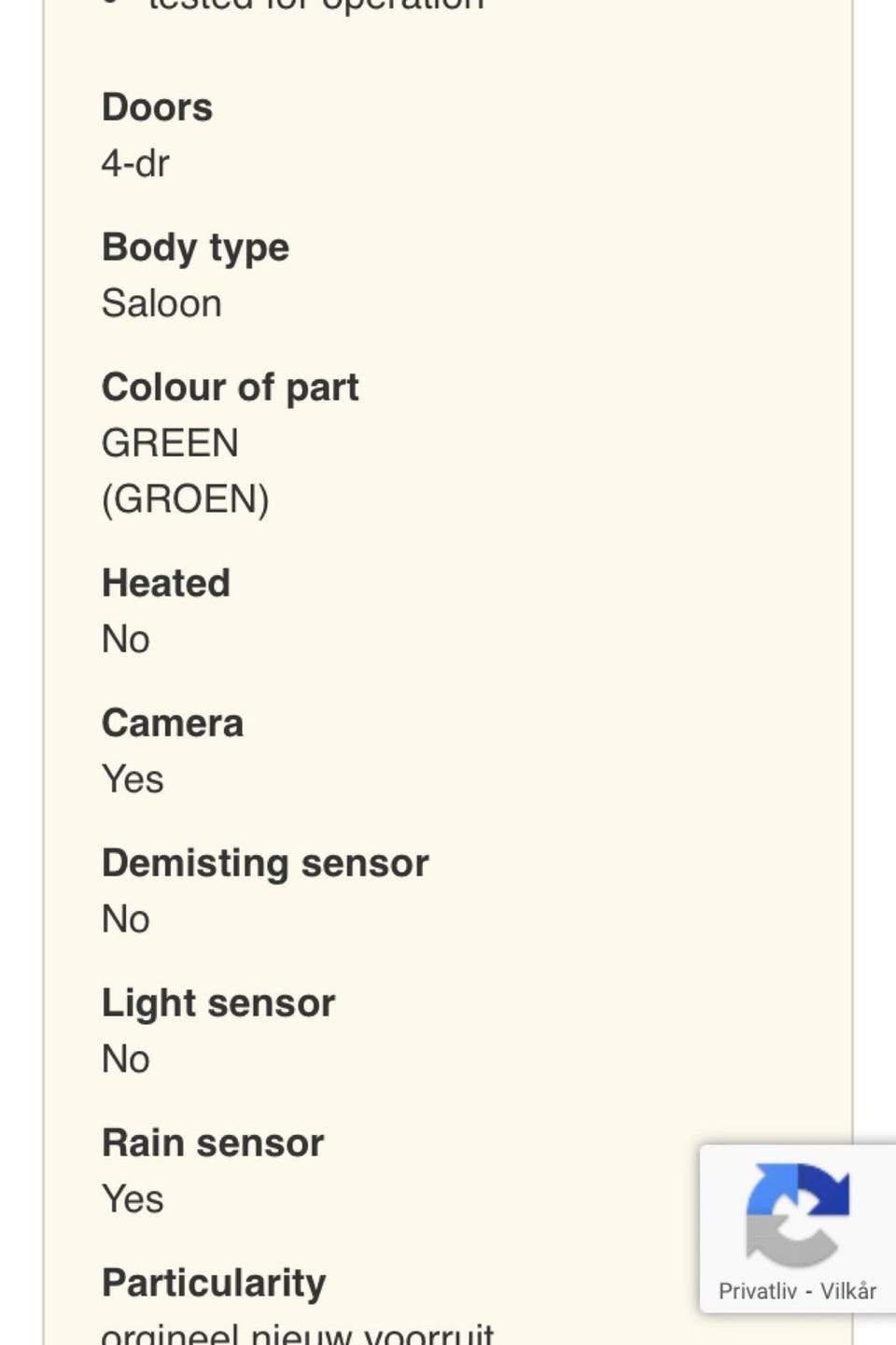
Task: Click the Camera heading
Action: [x=172, y=723]
